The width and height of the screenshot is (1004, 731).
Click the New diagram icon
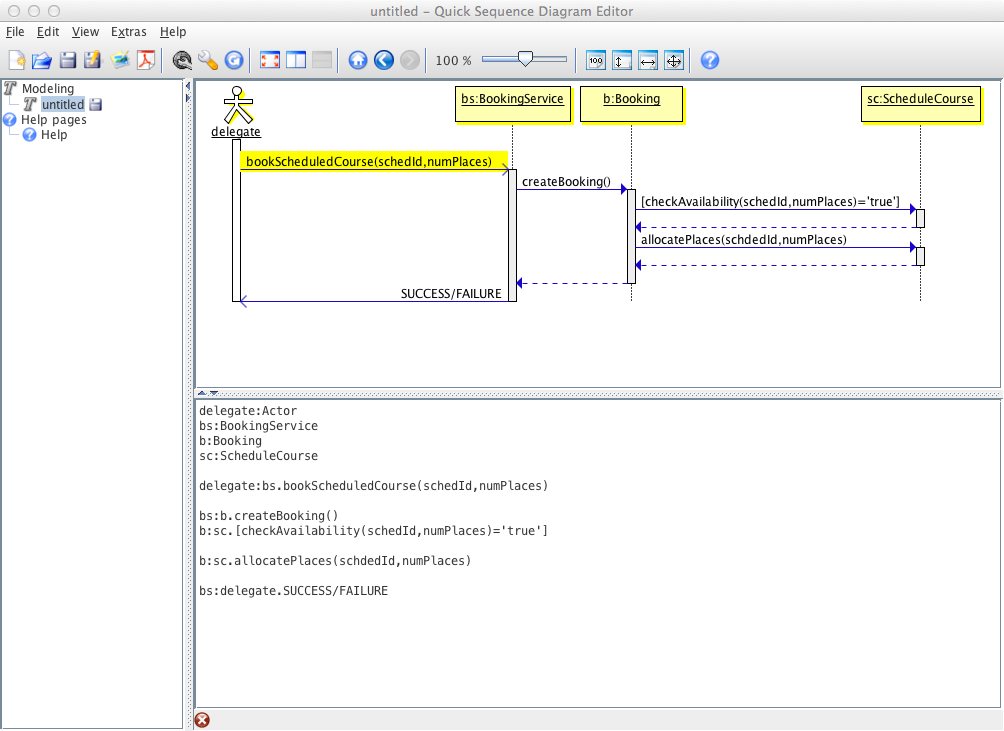(16, 61)
